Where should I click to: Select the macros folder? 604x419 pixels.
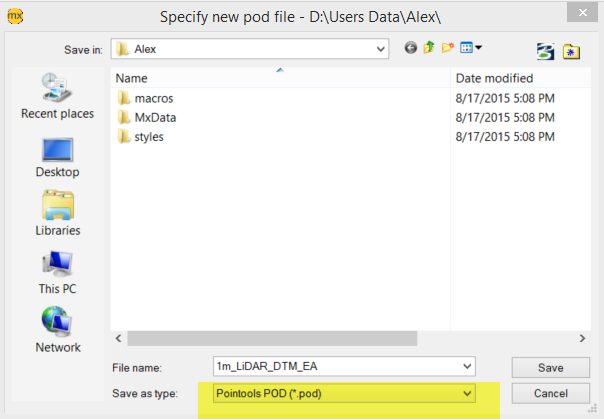154,98
